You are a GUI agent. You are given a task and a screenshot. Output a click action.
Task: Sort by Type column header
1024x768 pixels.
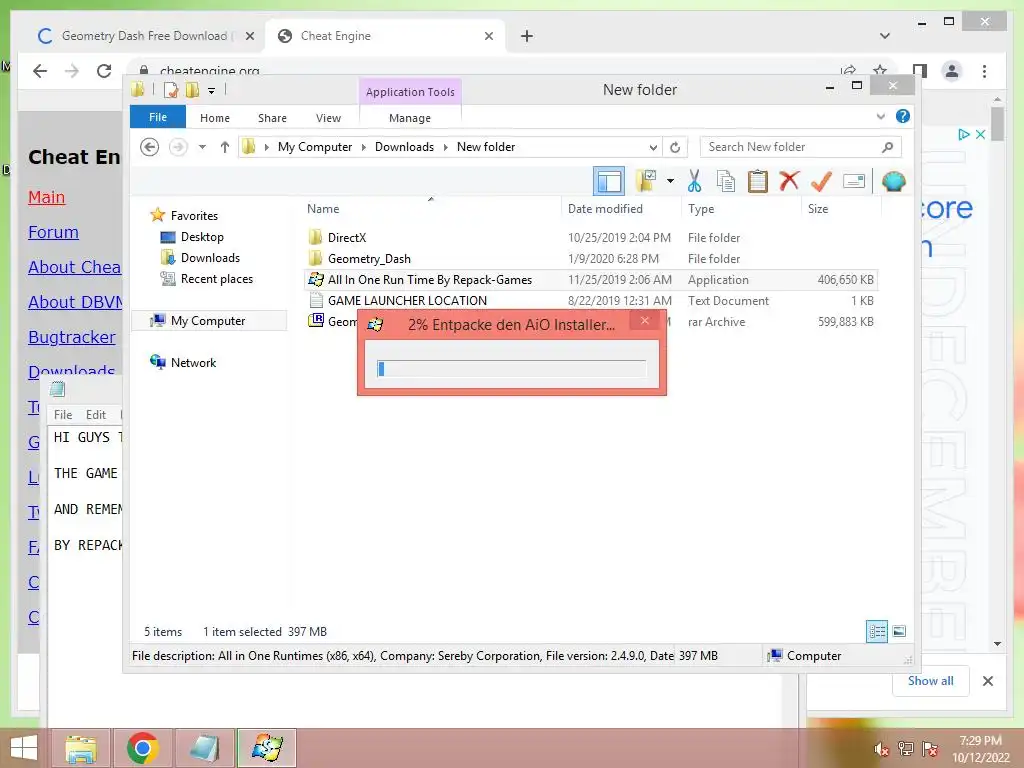tap(701, 208)
